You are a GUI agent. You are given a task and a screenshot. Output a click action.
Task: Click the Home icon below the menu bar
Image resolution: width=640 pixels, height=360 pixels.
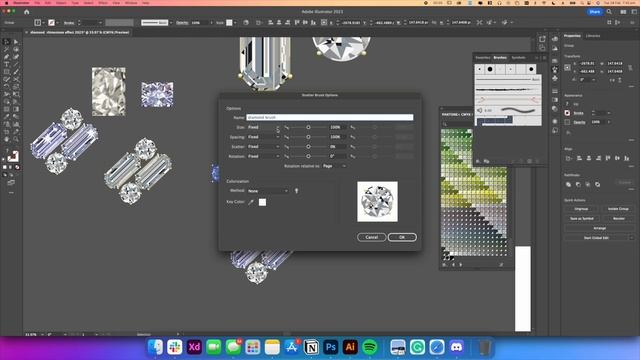(27, 12)
